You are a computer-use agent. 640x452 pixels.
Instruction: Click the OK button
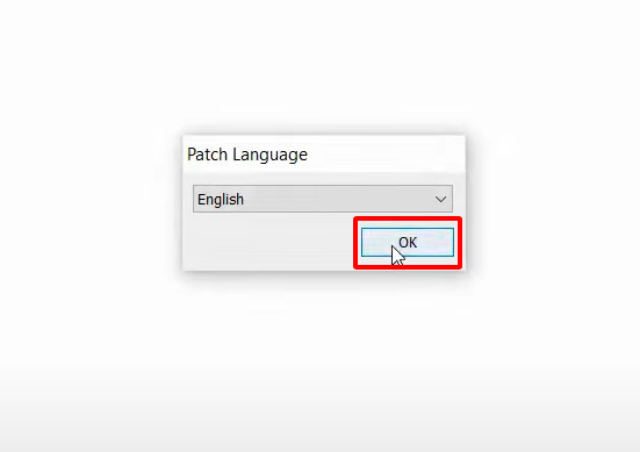tap(407, 243)
